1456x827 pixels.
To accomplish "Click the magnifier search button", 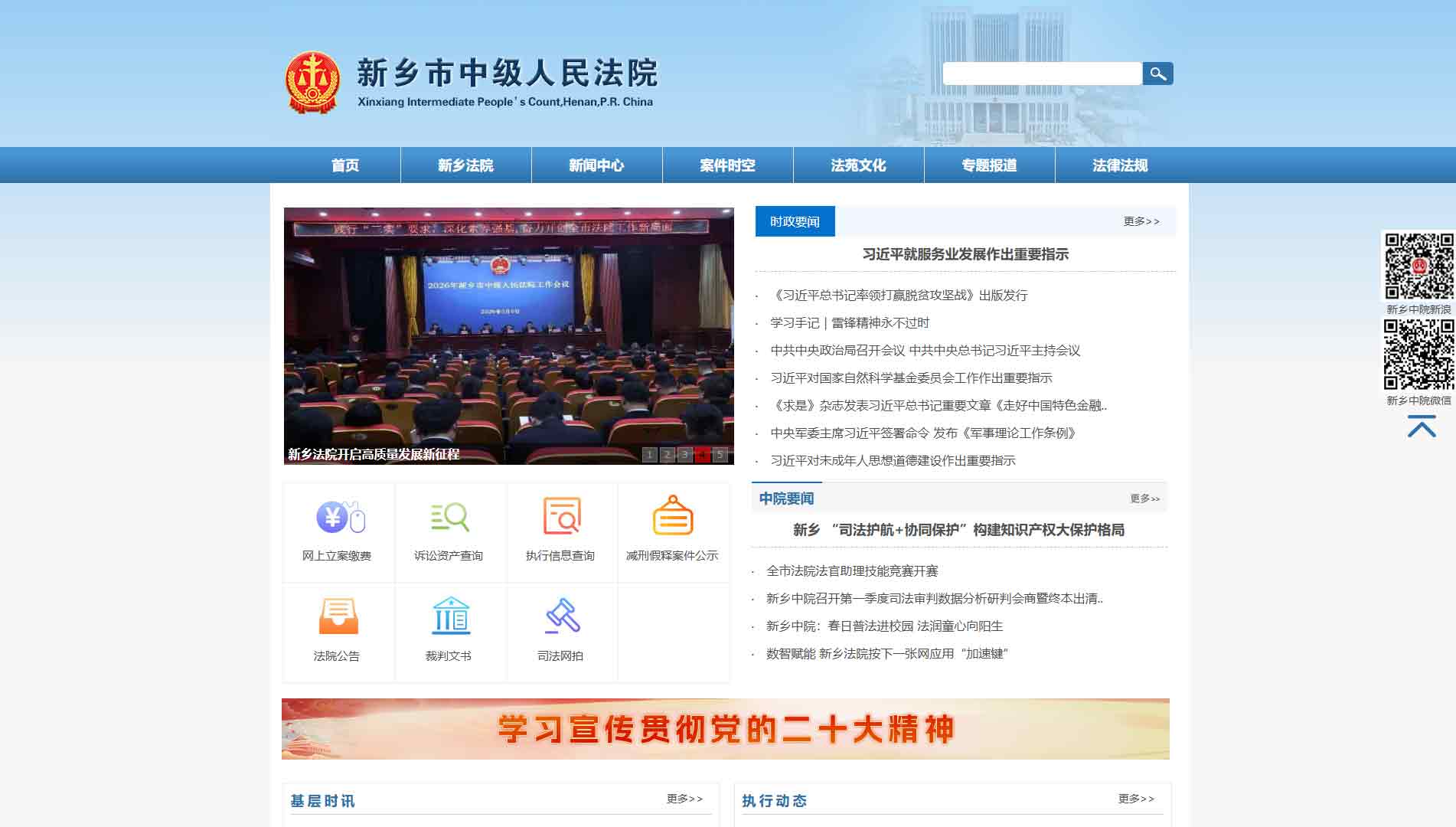I will click(x=1157, y=74).
